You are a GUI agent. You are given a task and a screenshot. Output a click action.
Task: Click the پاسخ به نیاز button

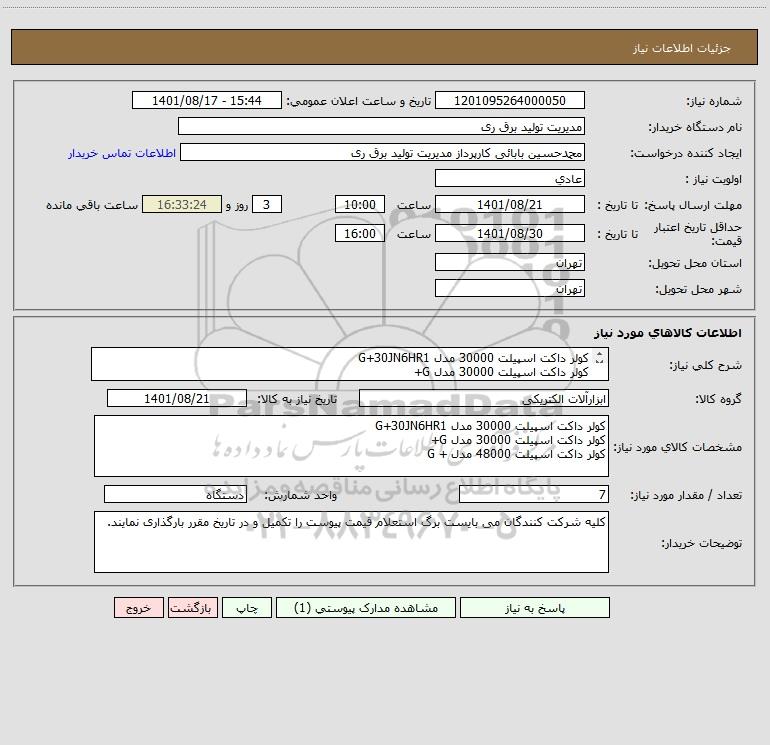click(x=535, y=607)
